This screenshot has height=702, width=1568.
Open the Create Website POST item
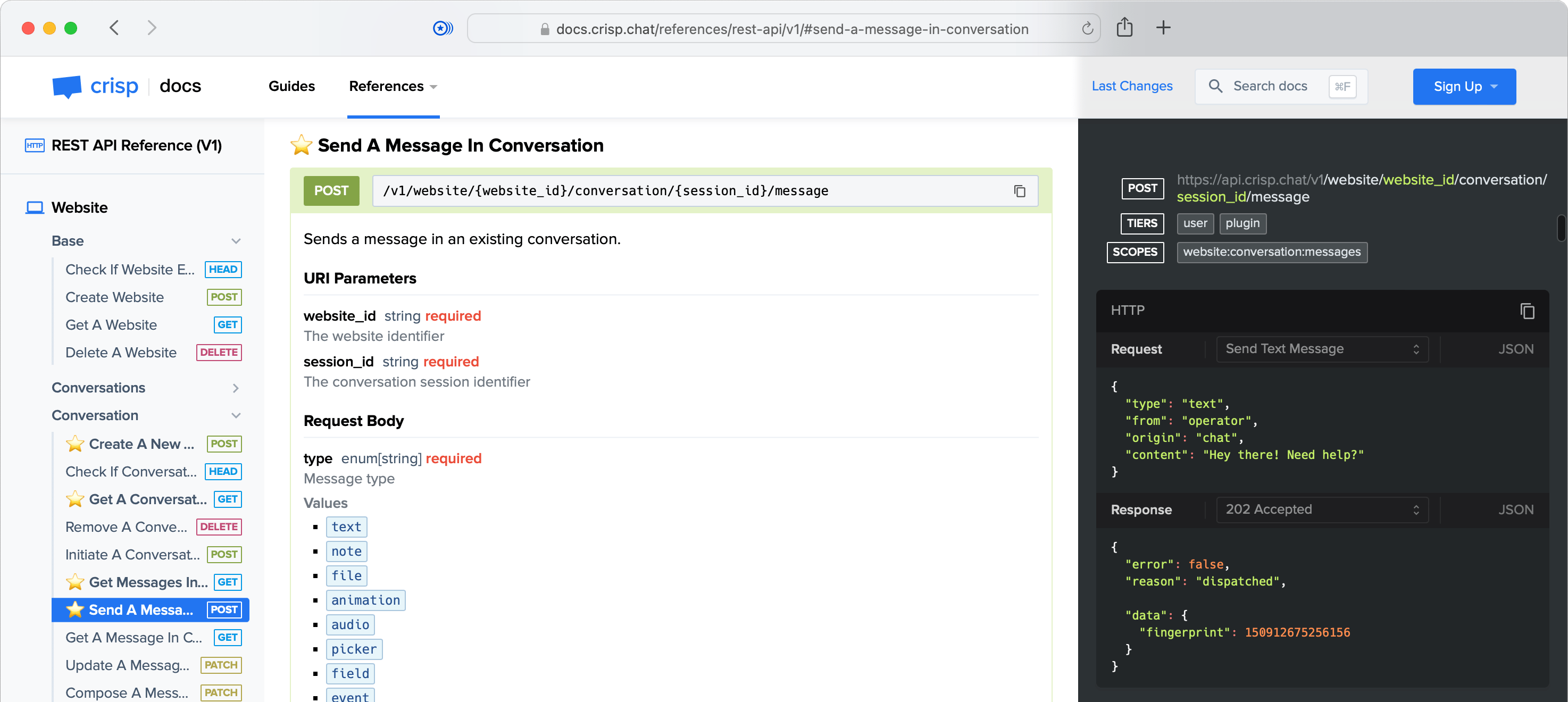[x=153, y=297]
